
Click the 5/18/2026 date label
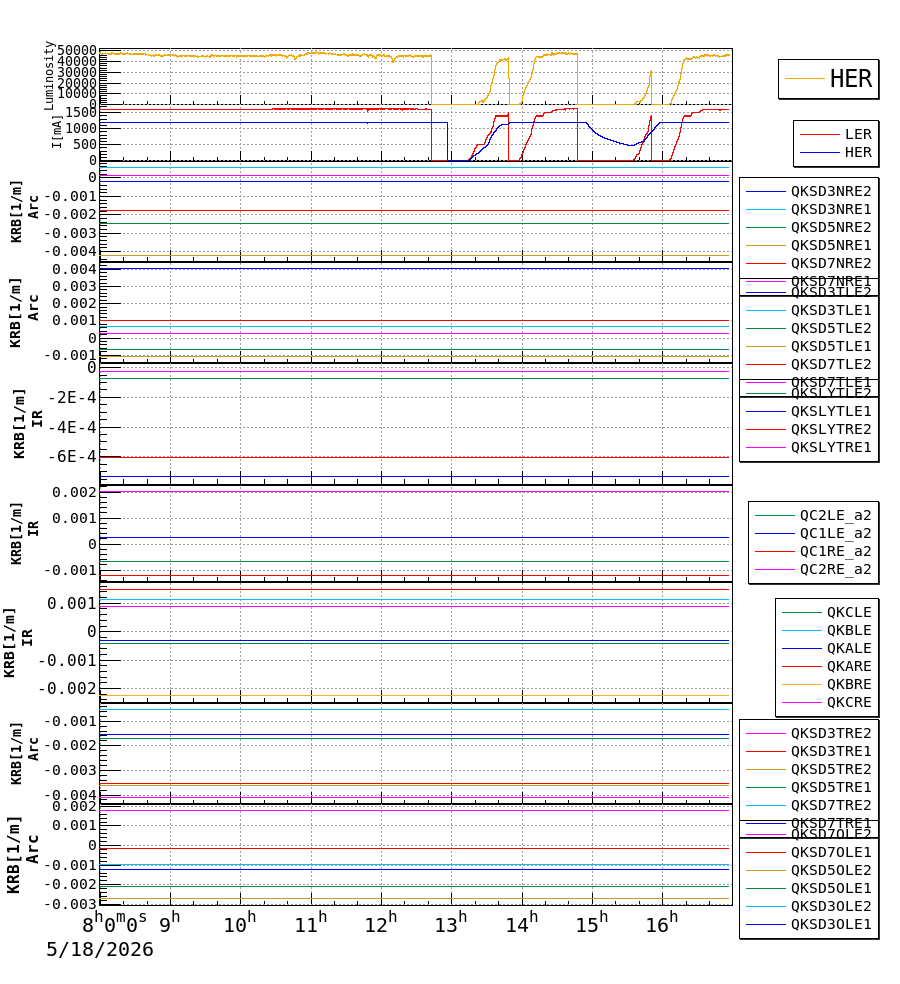point(100,949)
